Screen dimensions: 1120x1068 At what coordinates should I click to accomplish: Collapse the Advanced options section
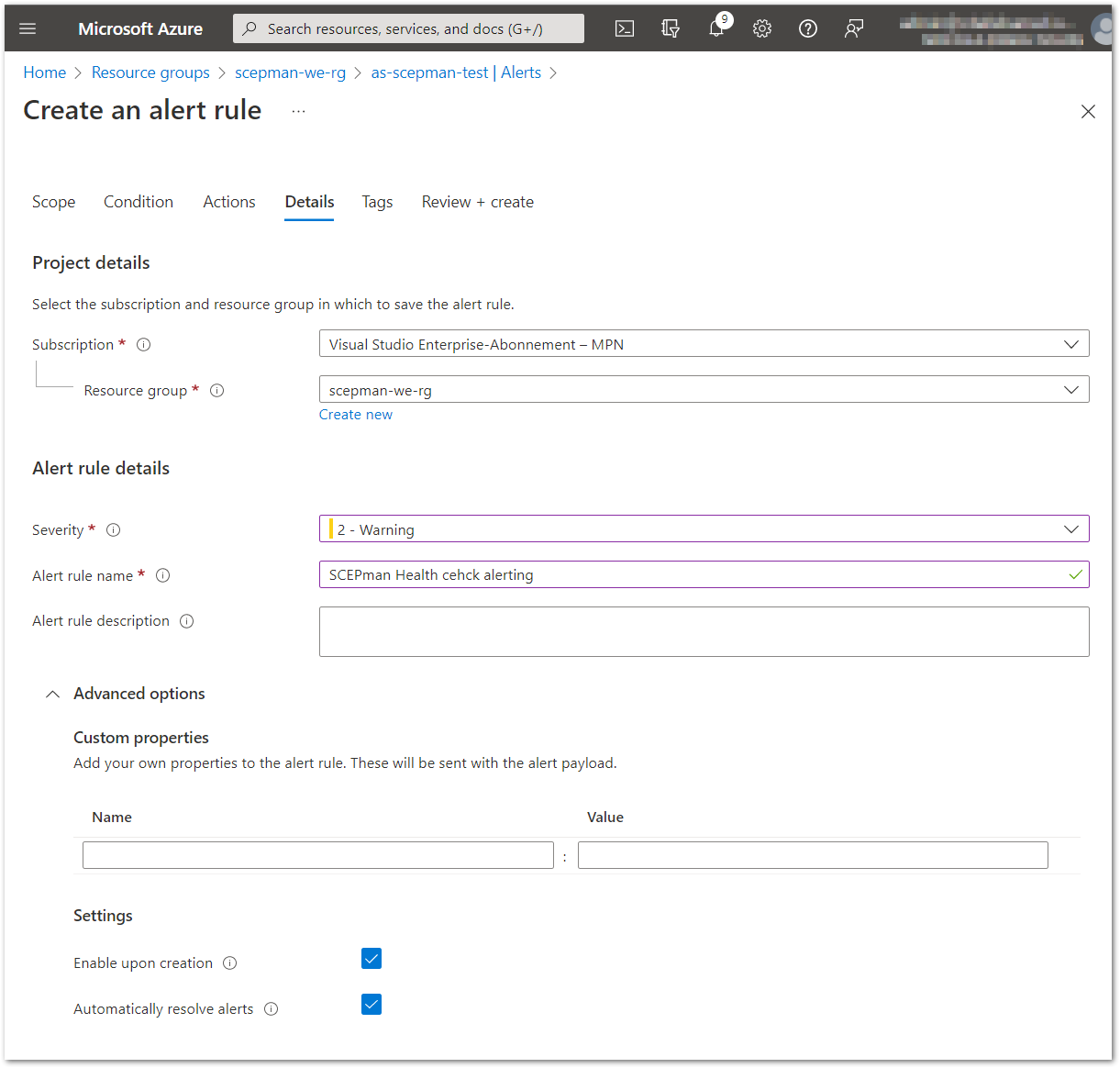coord(126,694)
